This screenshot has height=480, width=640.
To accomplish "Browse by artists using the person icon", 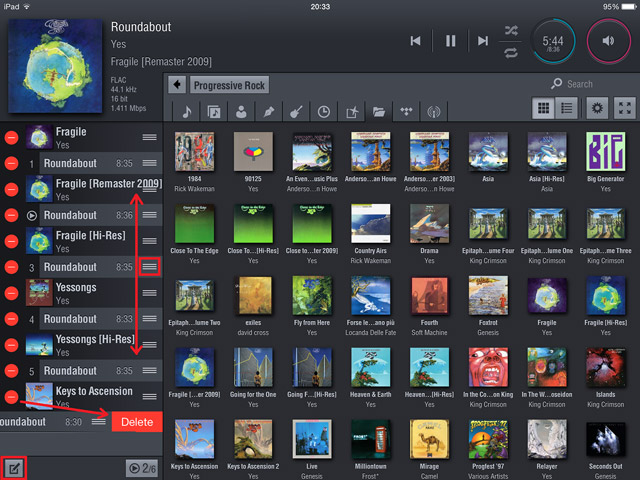I will tap(241, 112).
